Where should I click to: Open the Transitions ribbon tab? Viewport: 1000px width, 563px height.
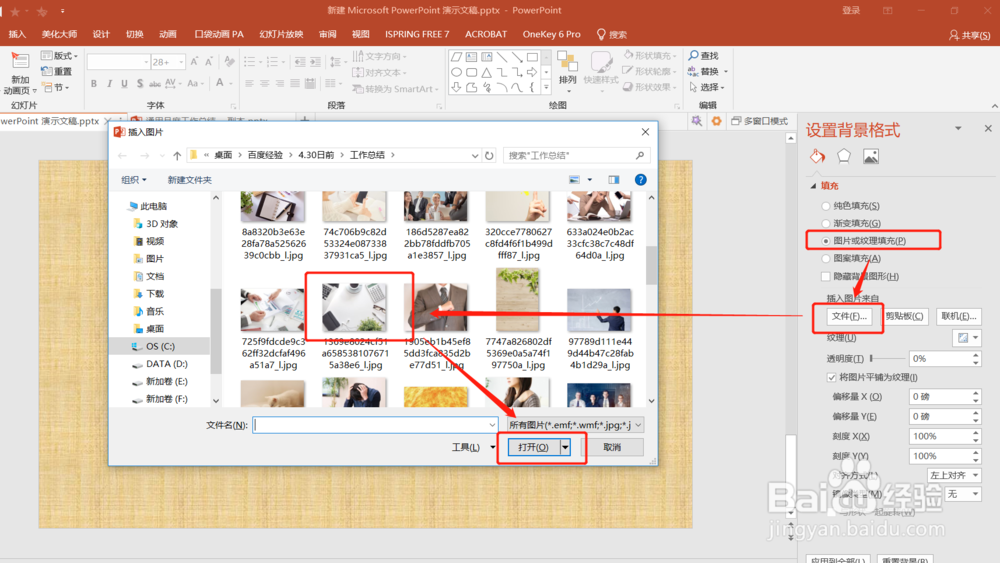pyautogui.click(x=135, y=34)
